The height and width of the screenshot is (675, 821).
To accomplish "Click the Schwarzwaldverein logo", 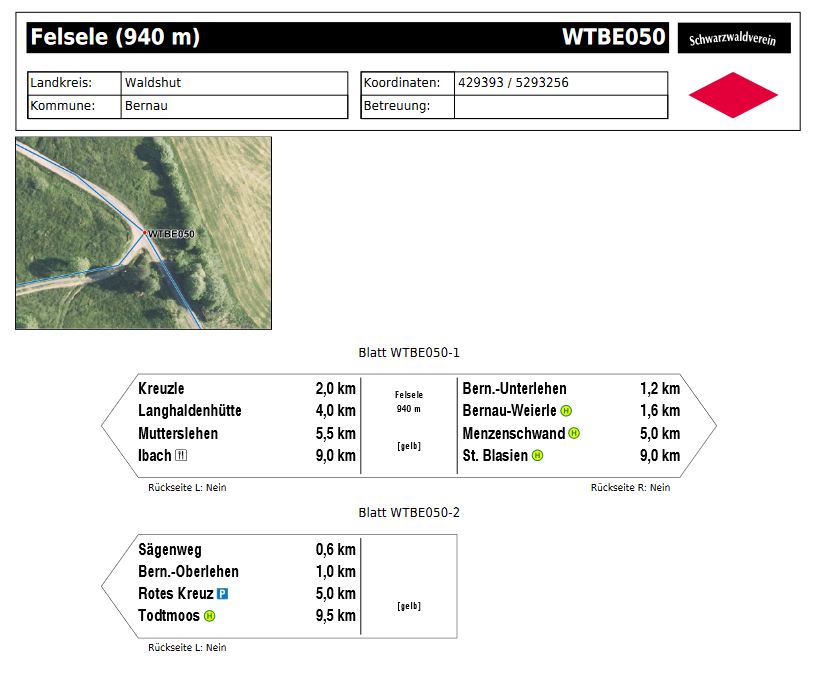I will click(x=733, y=39).
